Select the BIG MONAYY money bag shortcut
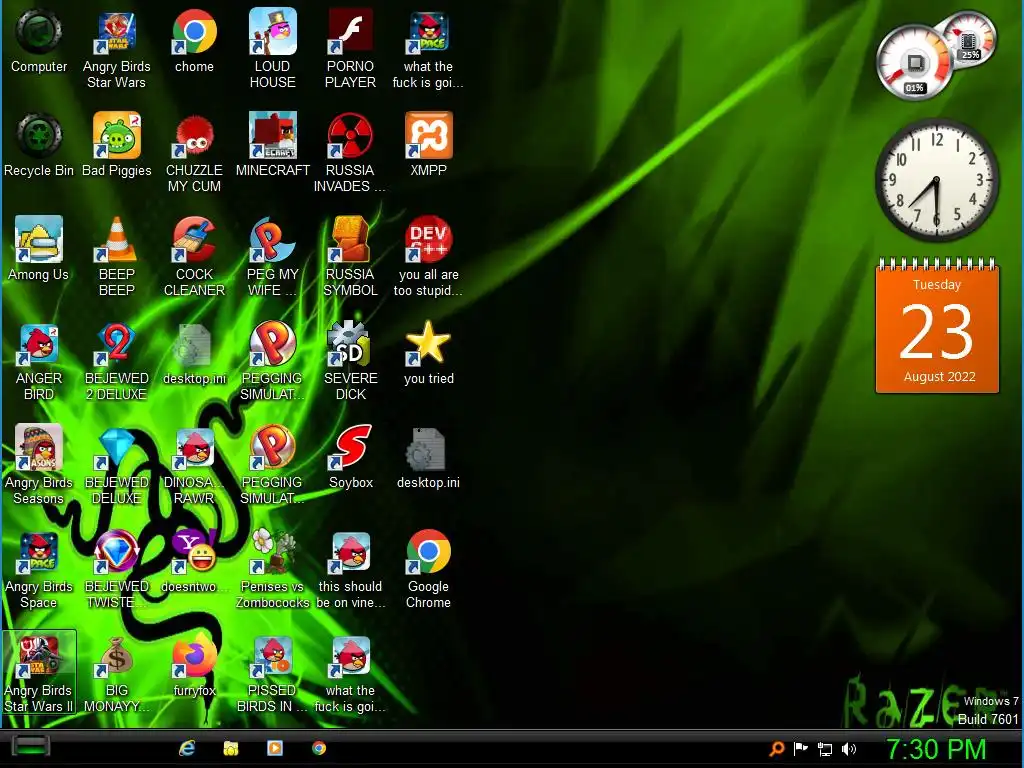 click(116, 673)
